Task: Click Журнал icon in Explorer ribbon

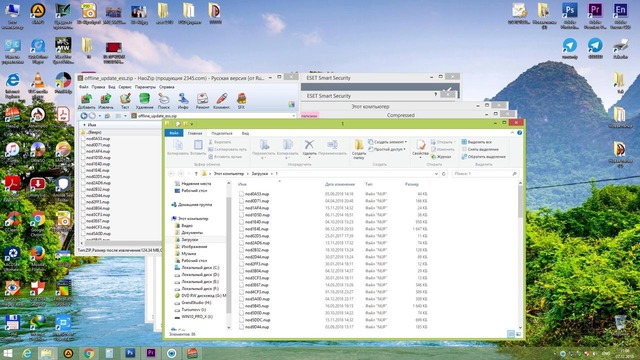Action: (x=441, y=157)
